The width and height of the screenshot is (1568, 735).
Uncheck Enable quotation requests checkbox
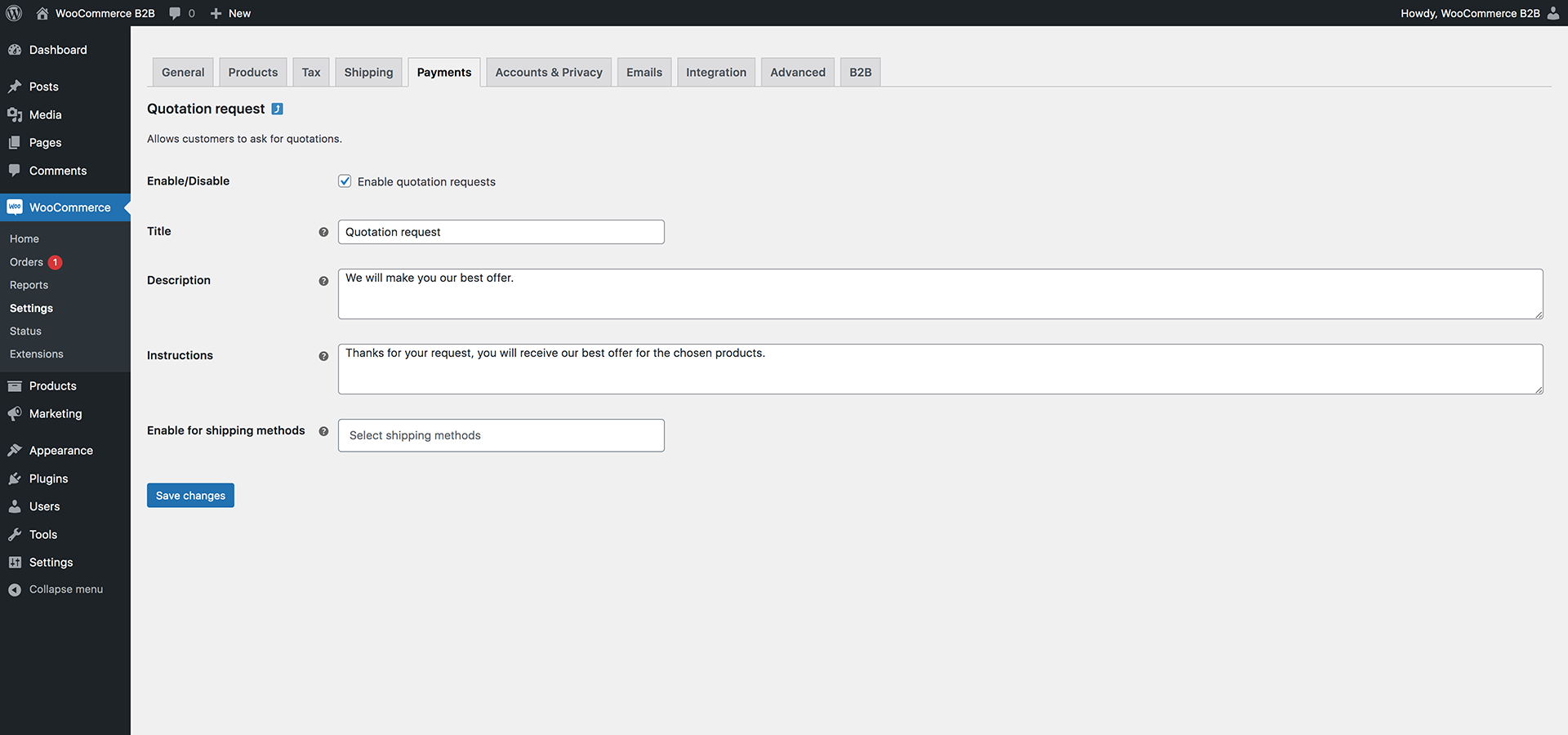pos(345,181)
